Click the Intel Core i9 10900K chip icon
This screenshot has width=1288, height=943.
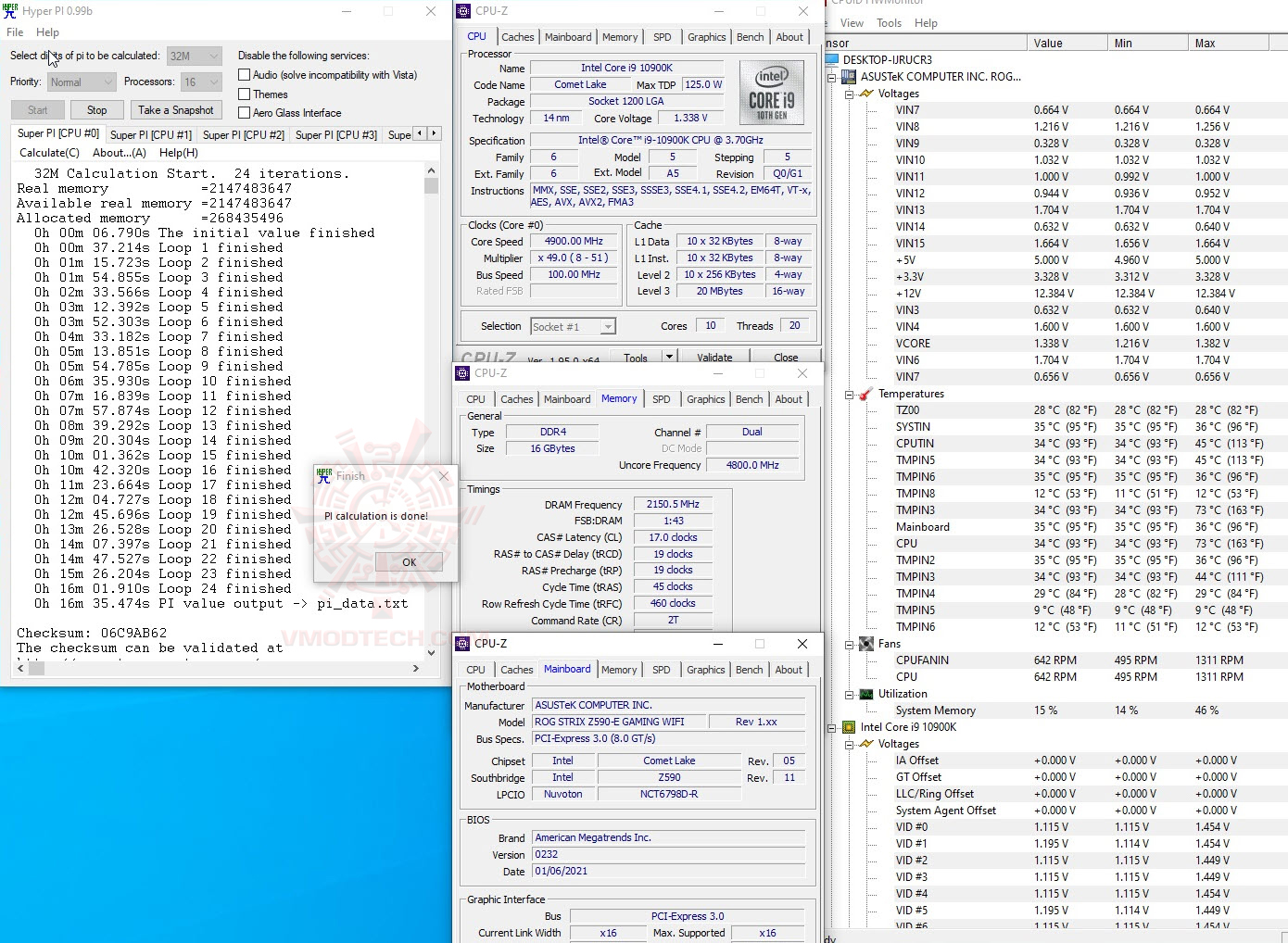click(x=850, y=727)
